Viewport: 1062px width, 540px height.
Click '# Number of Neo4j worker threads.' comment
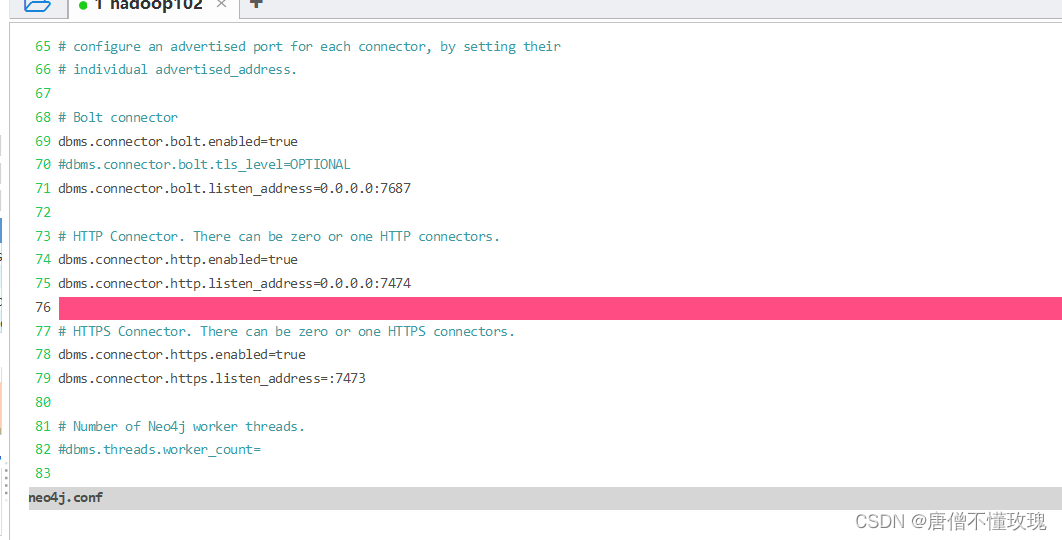point(182,426)
